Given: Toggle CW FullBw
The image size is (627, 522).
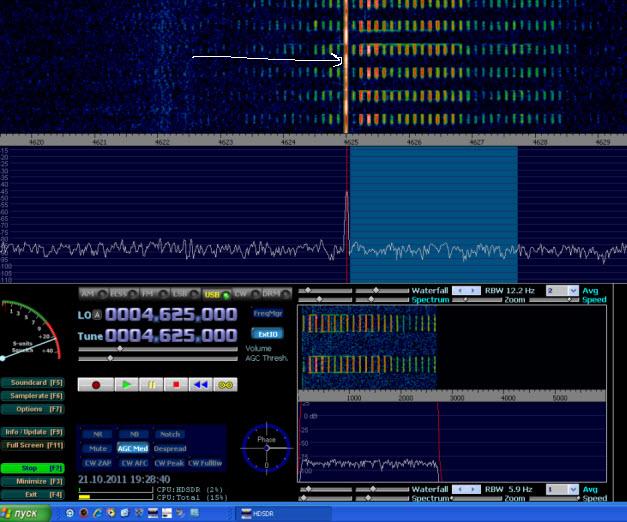Looking at the screenshot, I should 205,463.
